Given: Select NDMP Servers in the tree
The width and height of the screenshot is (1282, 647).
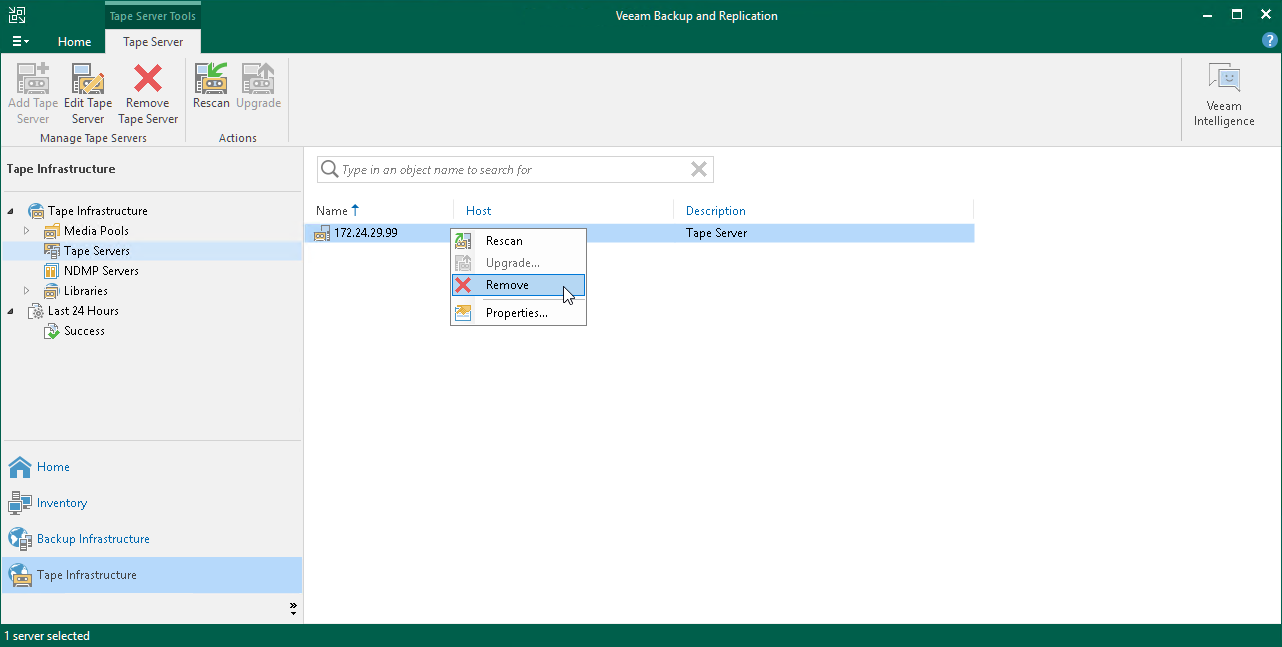Looking at the screenshot, I should click(x=101, y=271).
